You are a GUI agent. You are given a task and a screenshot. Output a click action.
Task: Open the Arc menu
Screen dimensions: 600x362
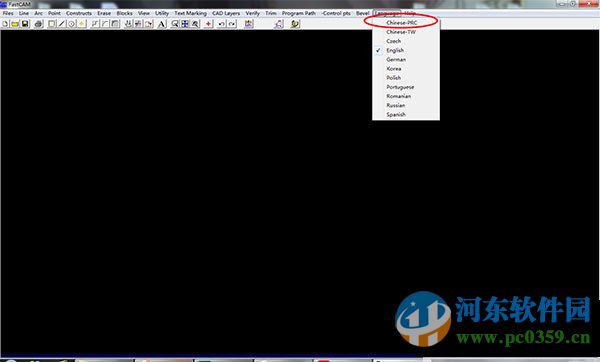tap(39, 13)
